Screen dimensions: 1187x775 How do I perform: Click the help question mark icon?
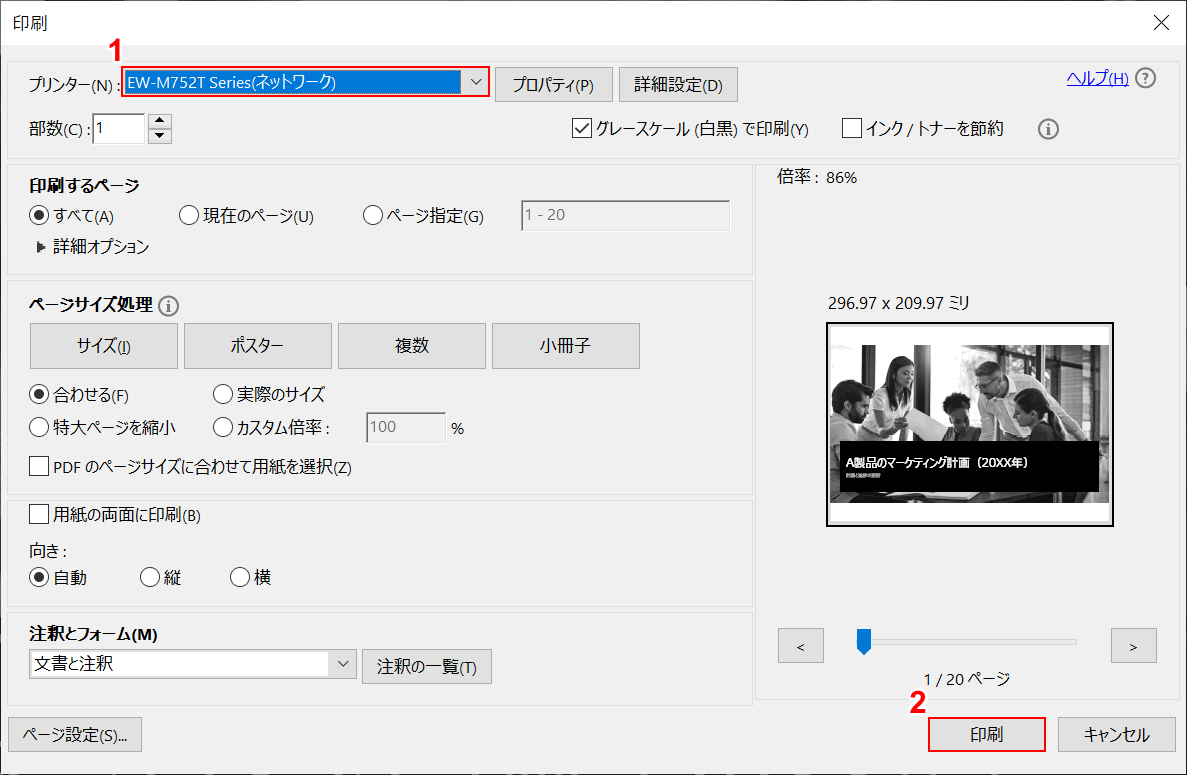(x=1146, y=78)
